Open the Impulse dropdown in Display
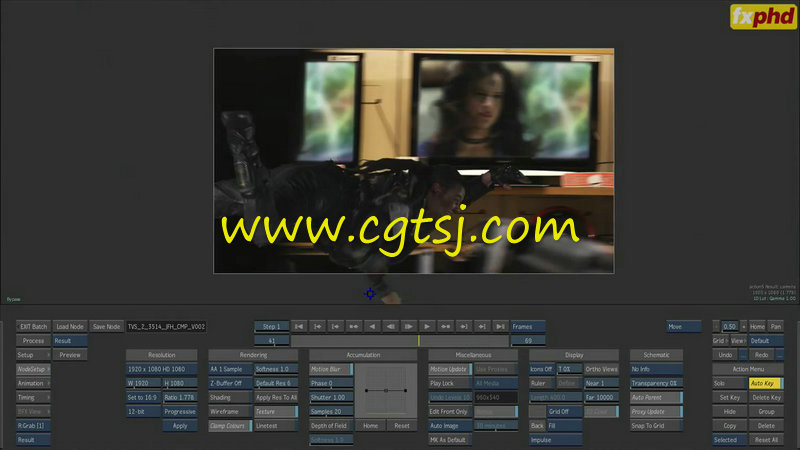The image size is (800, 450). pos(555,440)
